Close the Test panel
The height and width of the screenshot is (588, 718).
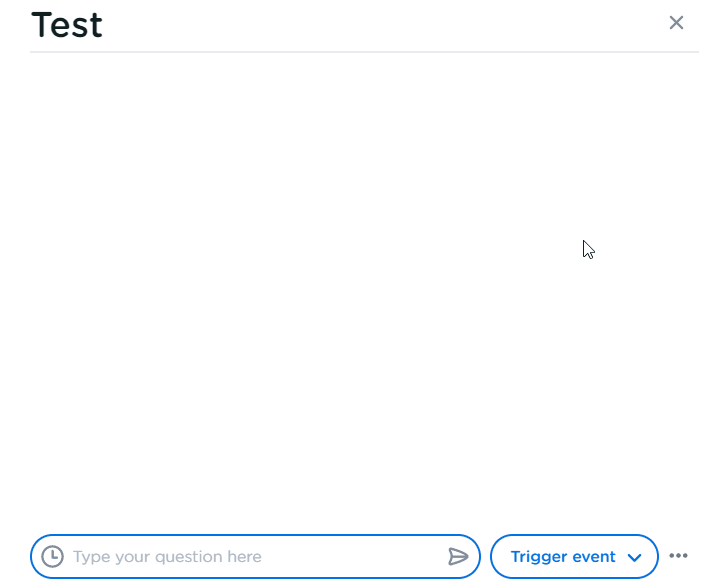pyautogui.click(x=676, y=23)
